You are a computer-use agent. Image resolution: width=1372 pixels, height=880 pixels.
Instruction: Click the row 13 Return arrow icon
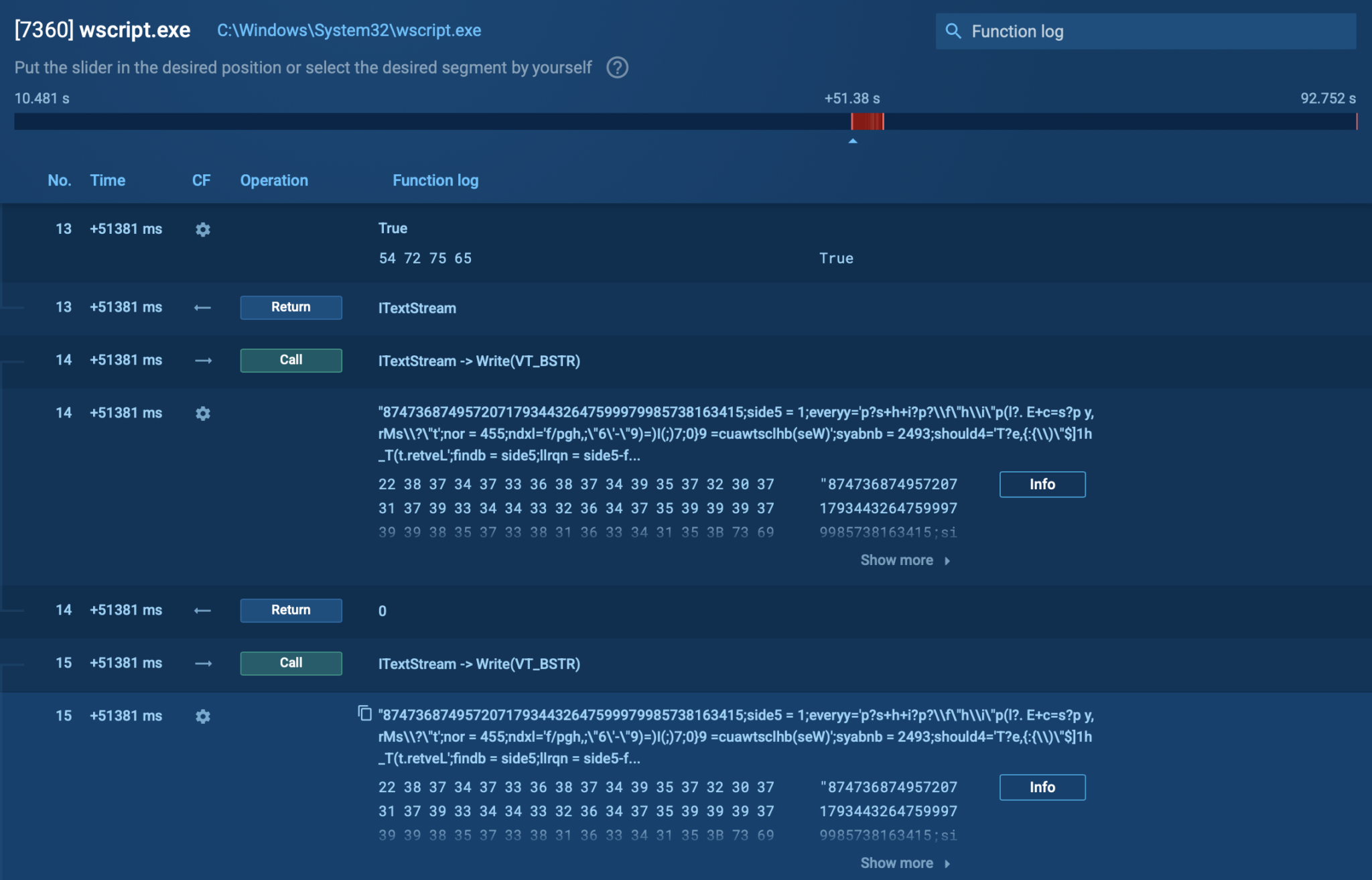pyautogui.click(x=202, y=308)
